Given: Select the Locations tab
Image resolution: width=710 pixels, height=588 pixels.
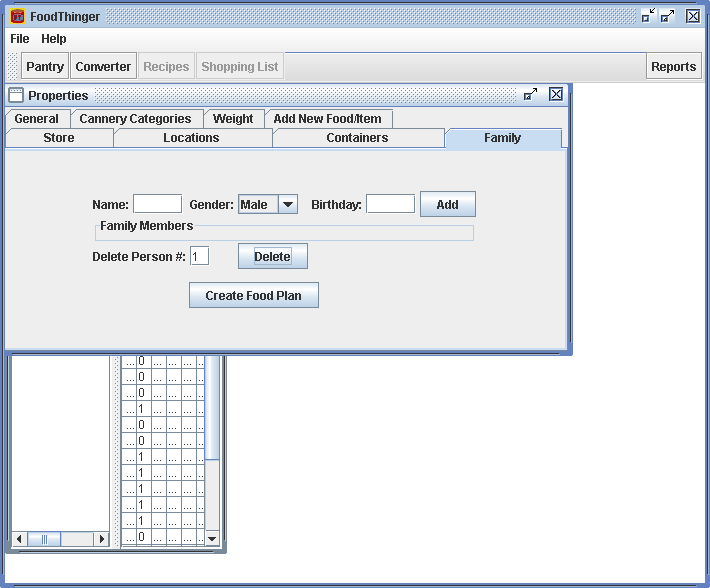Looking at the screenshot, I should coord(191,138).
